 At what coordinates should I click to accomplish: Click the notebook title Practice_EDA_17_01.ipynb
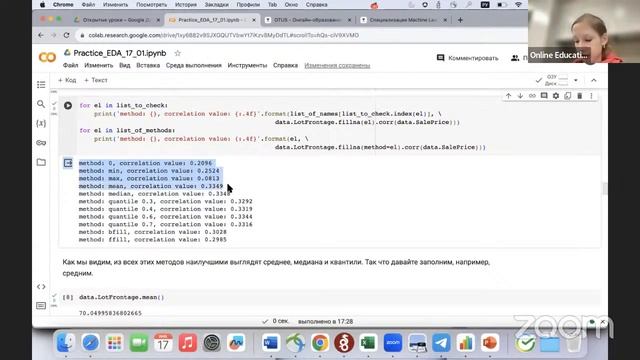(x=120, y=53)
